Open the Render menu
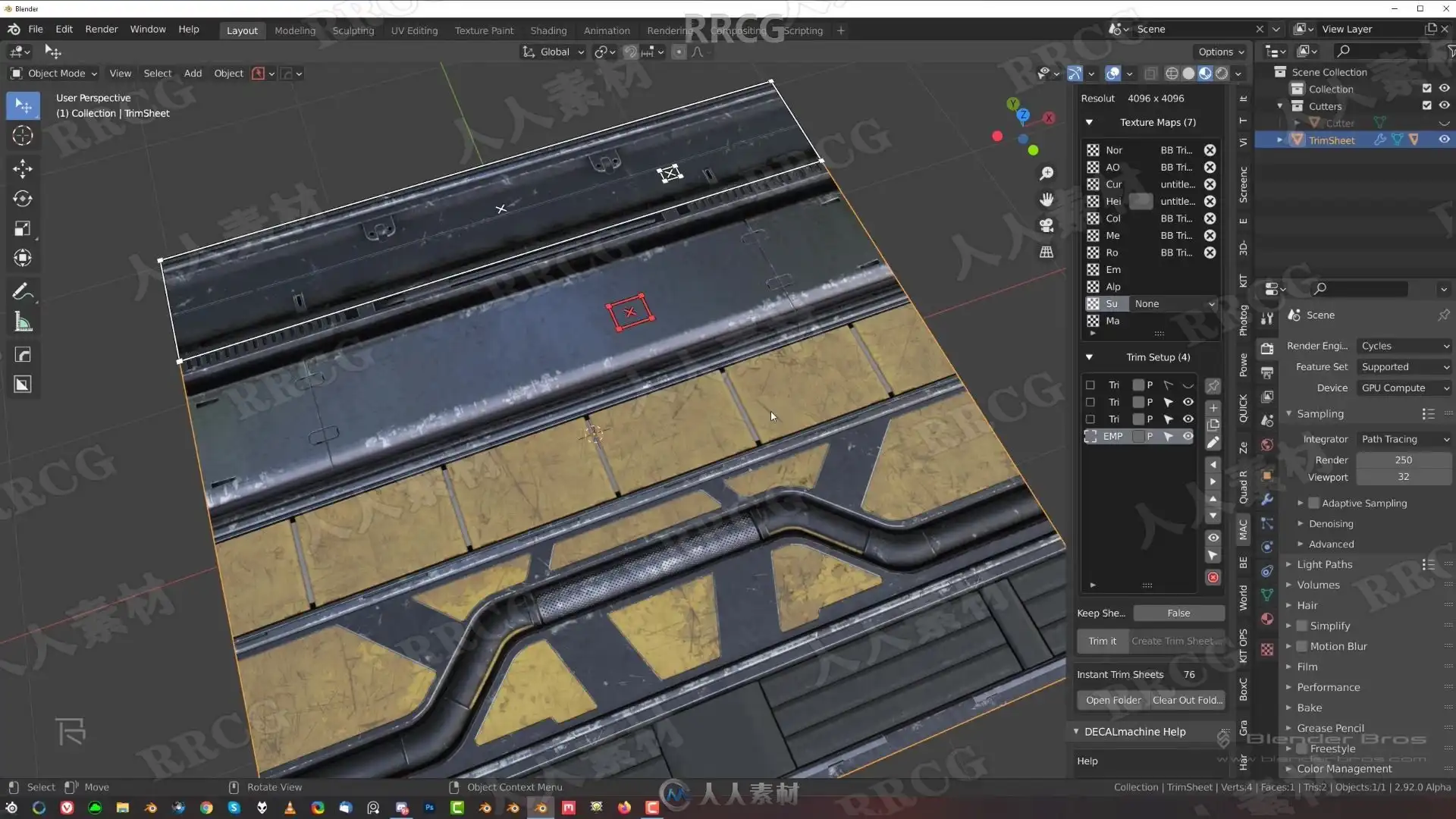This screenshot has width=1456, height=819. click(101, 29)
